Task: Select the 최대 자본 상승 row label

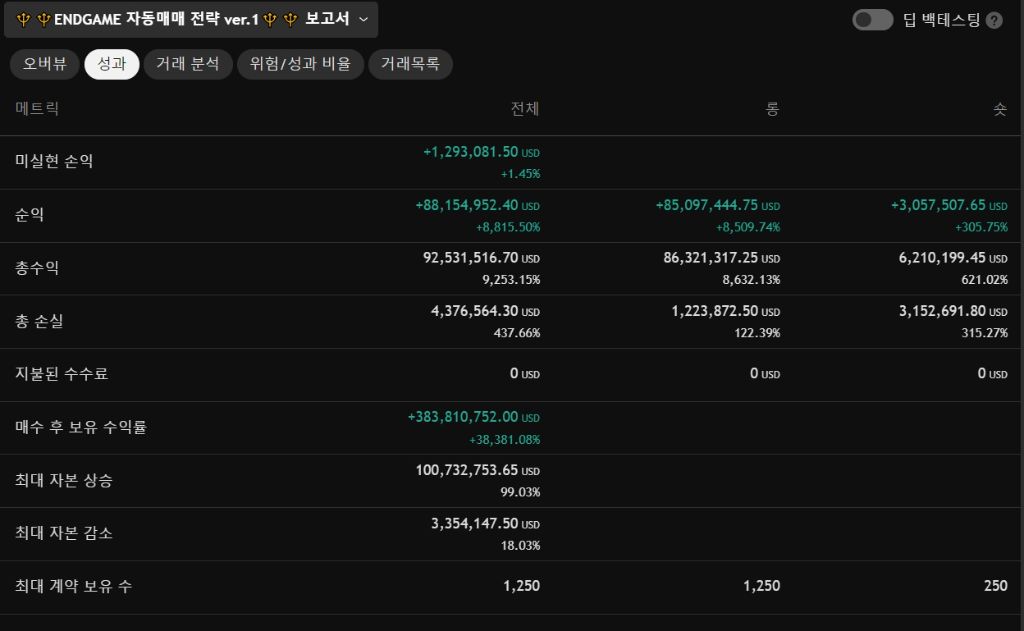Action: [x=64, y=480]
